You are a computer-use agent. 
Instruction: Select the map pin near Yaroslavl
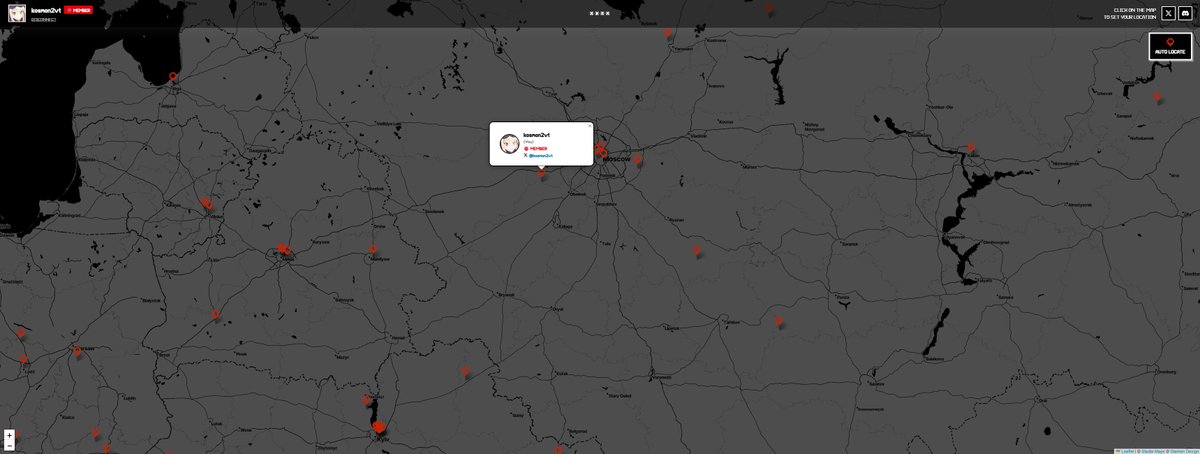(667, 33)
